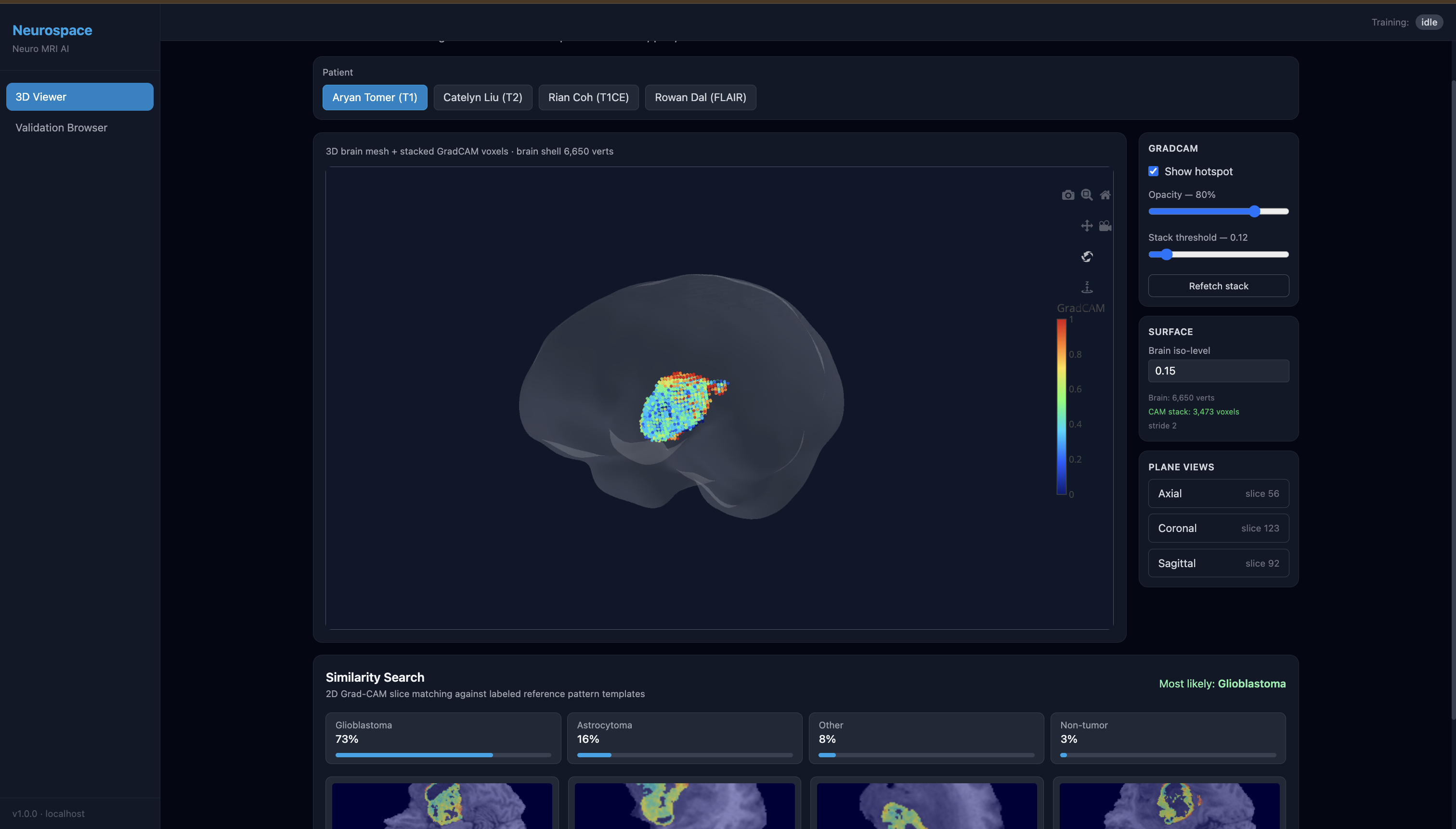Image resolution: width=1456 pixels, height=829 pixels.
Task: Reset camera with the home icon
Action: click(x=1105, y=195)
